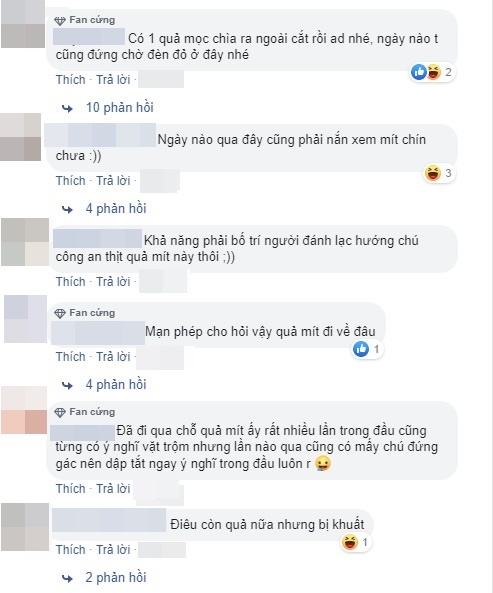Image resolution: width=493 pixels, height=593 pixels.
Task: Click the like reaction on the first comment
Action: point(419,72)
